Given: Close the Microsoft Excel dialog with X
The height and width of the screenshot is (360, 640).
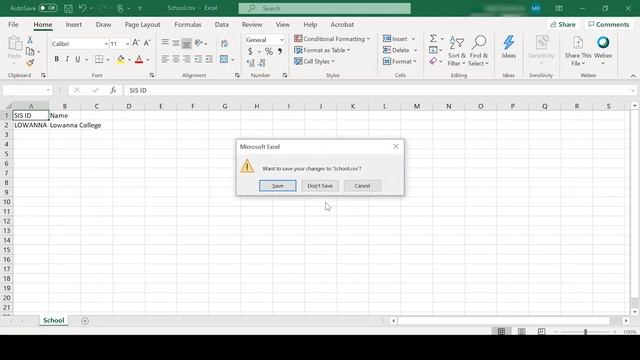Looking at the screenshot, I should [396, 147].
